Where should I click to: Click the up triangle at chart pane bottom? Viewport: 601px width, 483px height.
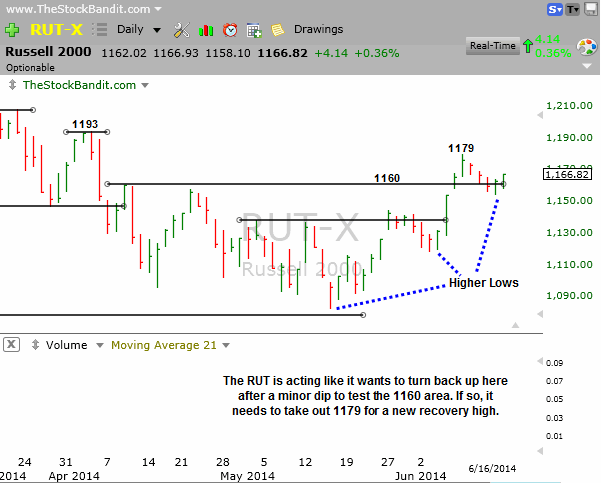[515, 325]
